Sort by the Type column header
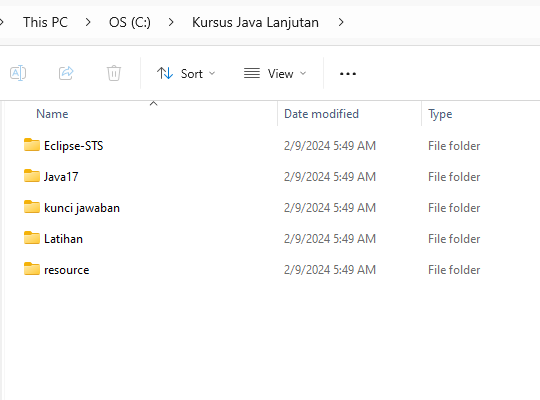Image resolution: width=540 pixels, height=400 pixels. pyautogui.click(x=440, y=114)
